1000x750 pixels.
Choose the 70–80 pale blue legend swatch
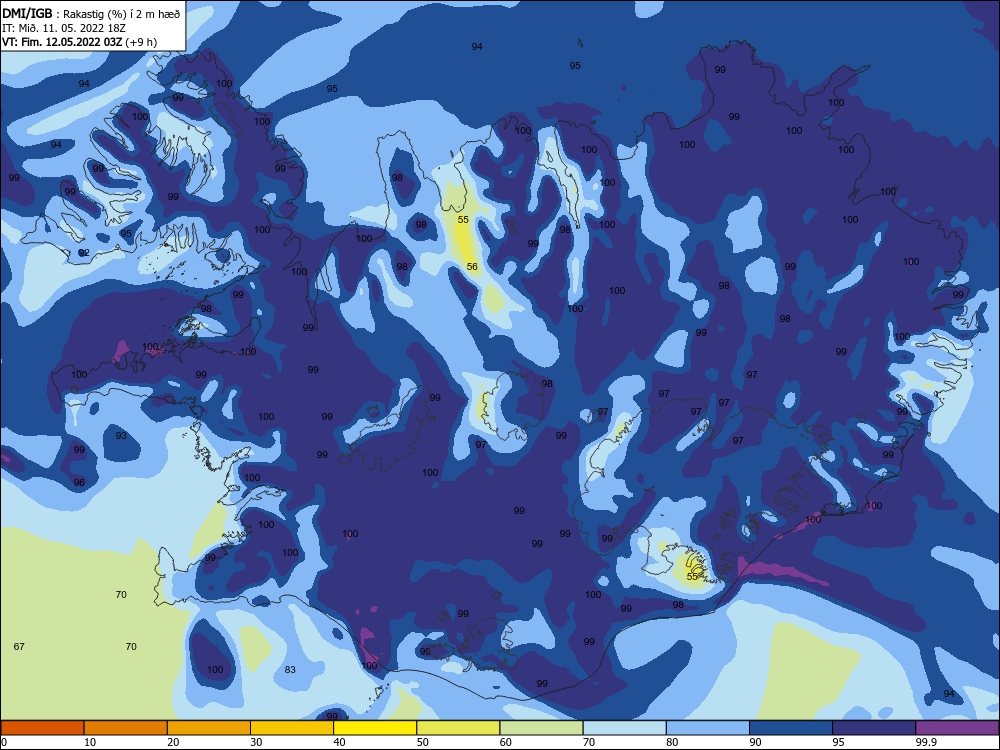click(624, 728)
